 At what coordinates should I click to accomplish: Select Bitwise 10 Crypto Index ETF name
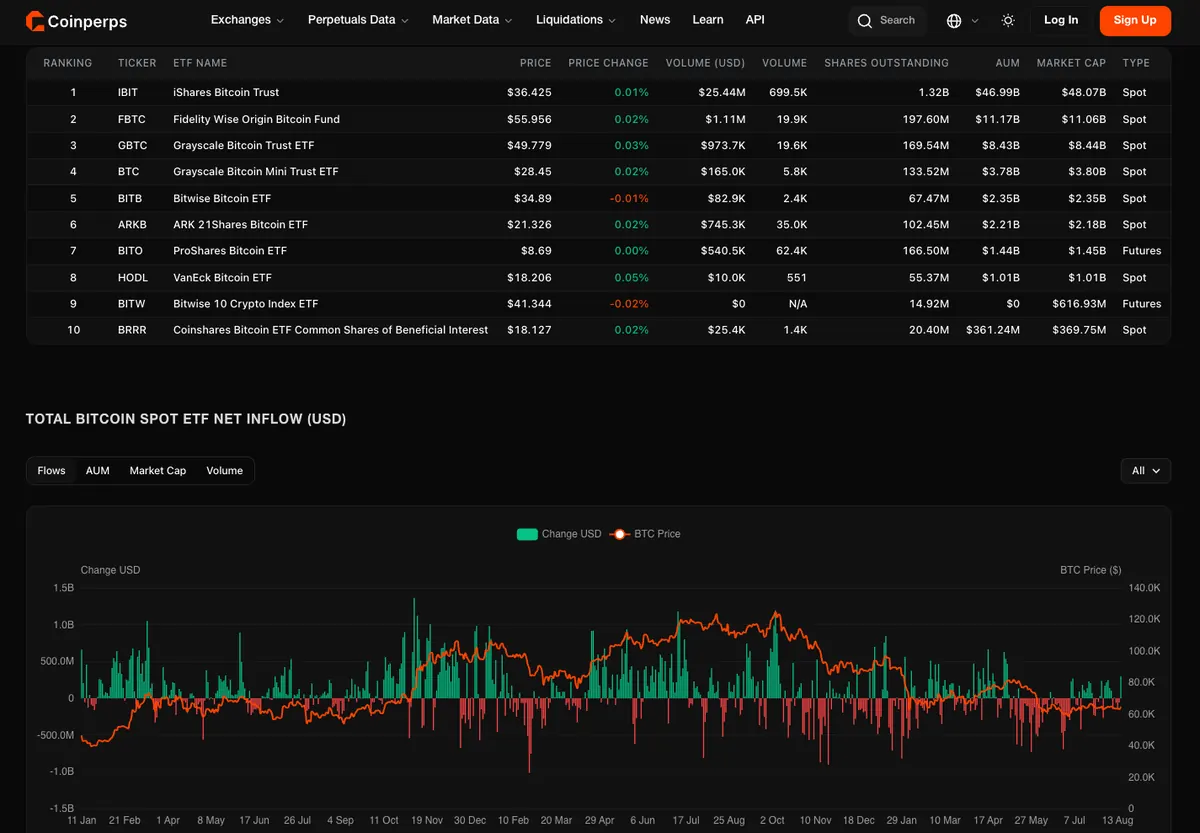click(x=246, y=304)
